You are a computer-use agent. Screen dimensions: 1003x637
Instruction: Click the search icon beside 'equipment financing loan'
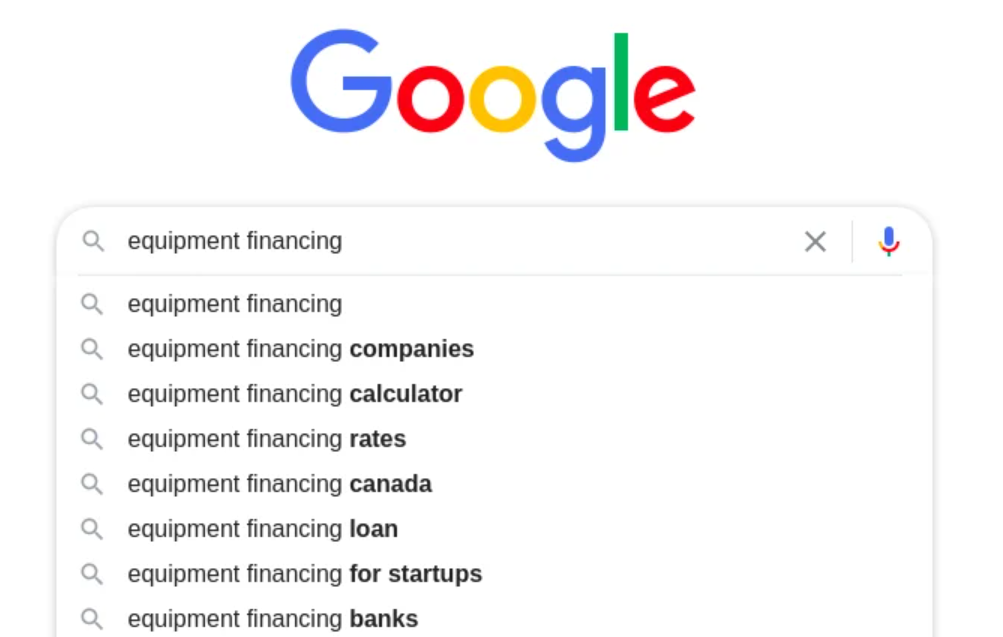click(92, 529)
